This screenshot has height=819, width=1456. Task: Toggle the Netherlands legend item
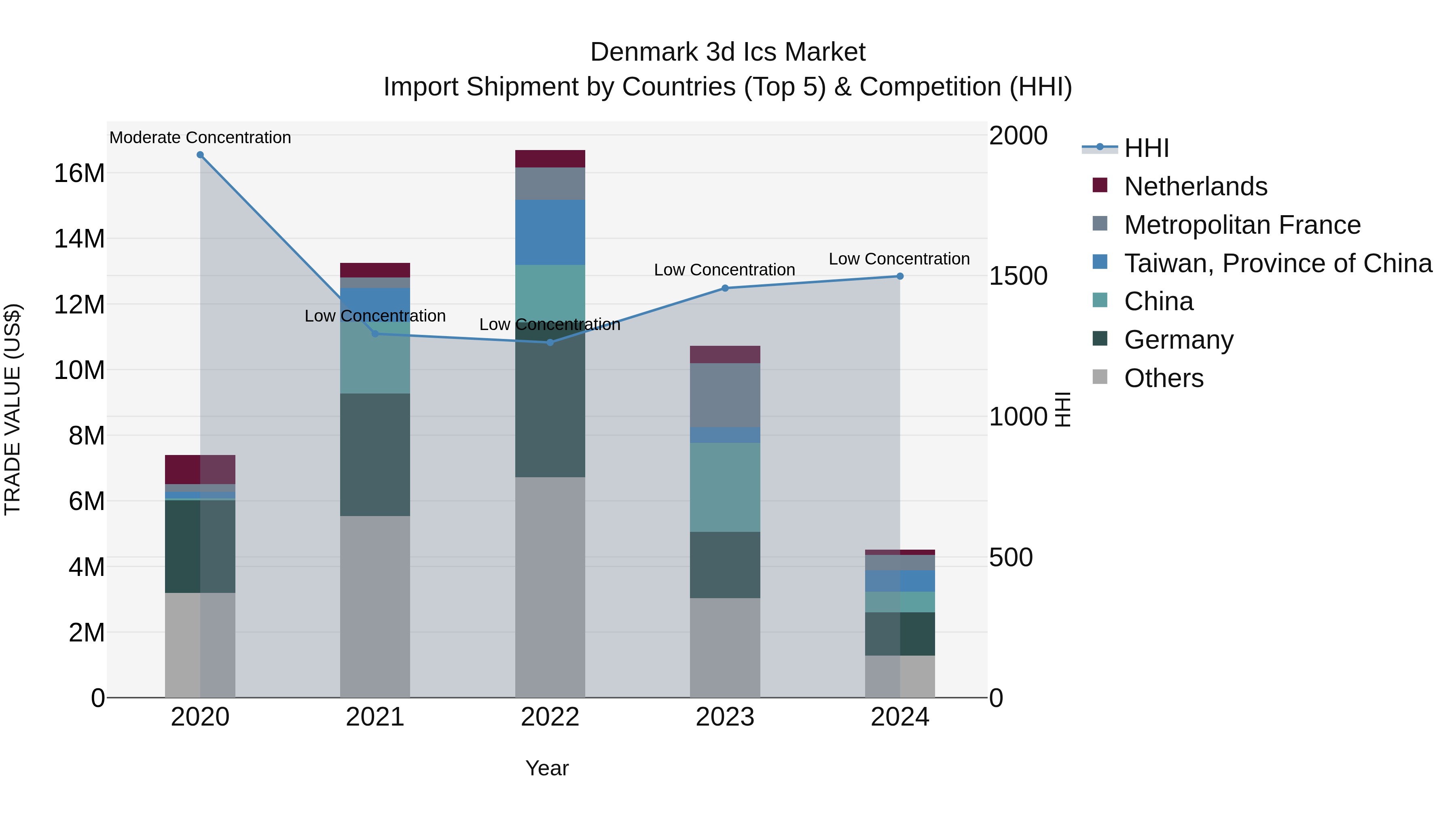click(x=1180, y=186)
